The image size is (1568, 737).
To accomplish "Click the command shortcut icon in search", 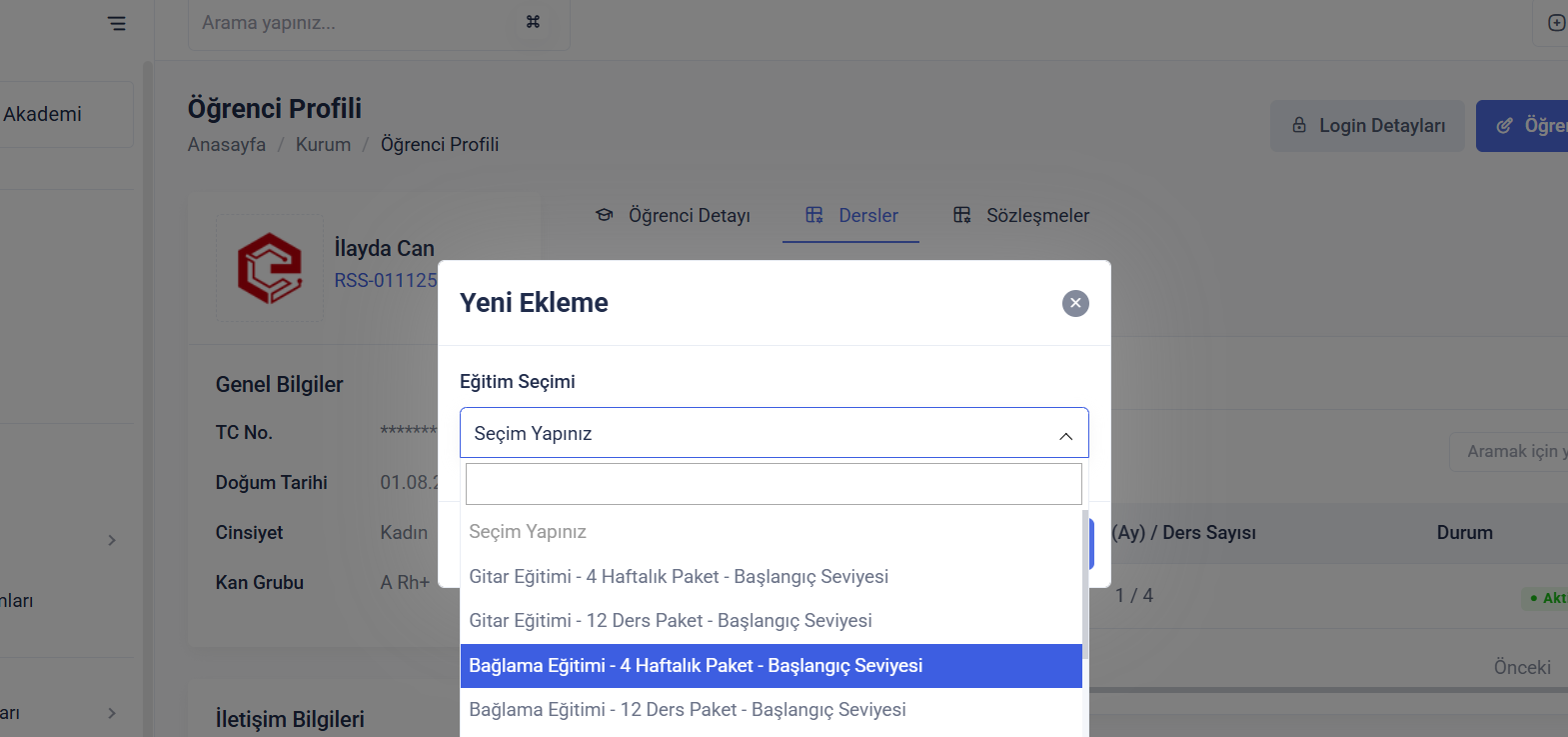I will pyautogui.click(x=533, y=22).
